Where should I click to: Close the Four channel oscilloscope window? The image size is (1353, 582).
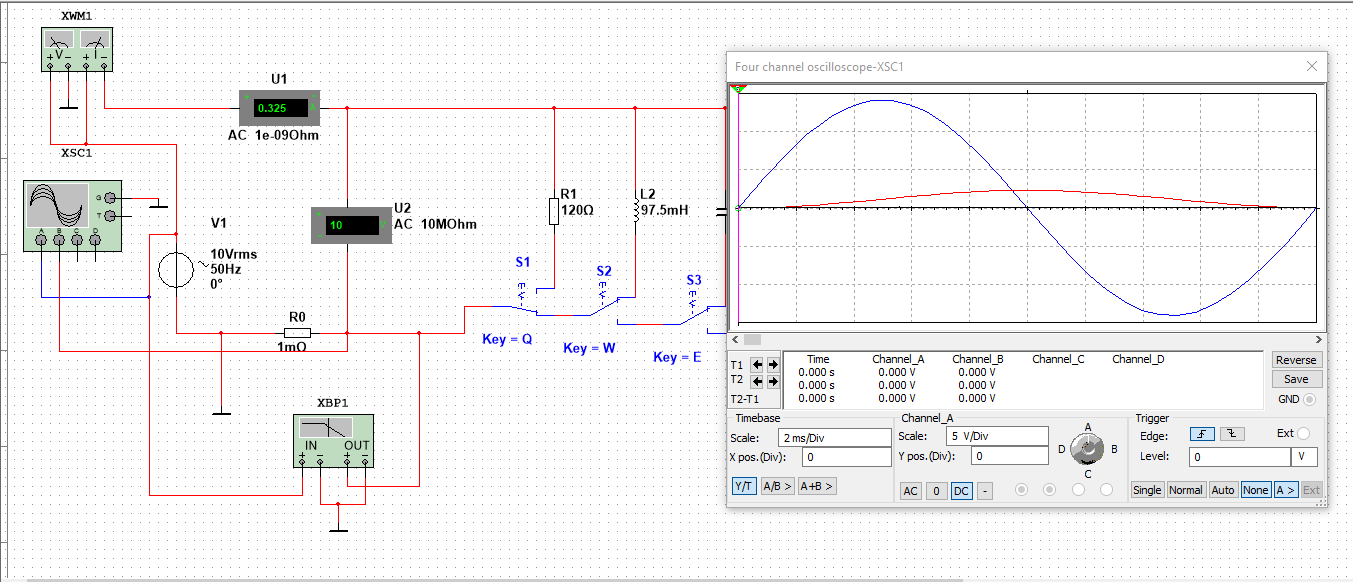pos(1312,66)
